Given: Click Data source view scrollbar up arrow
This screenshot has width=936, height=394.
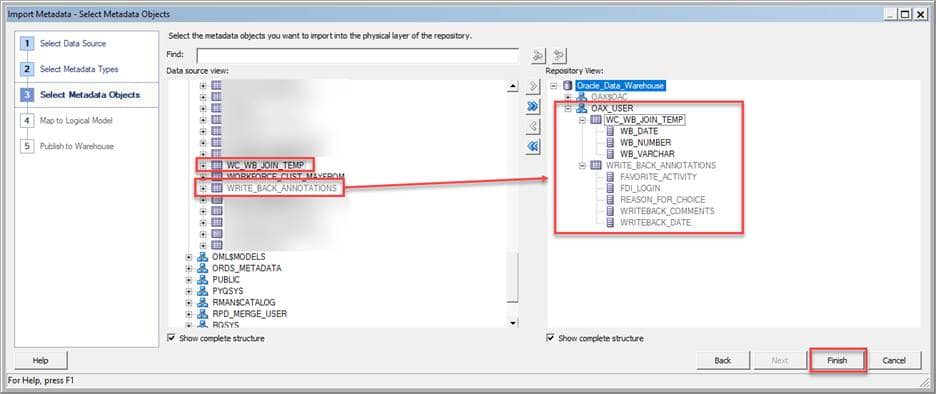Looking at the screenshot, I should pyautogui.click(x=512, y=87).
